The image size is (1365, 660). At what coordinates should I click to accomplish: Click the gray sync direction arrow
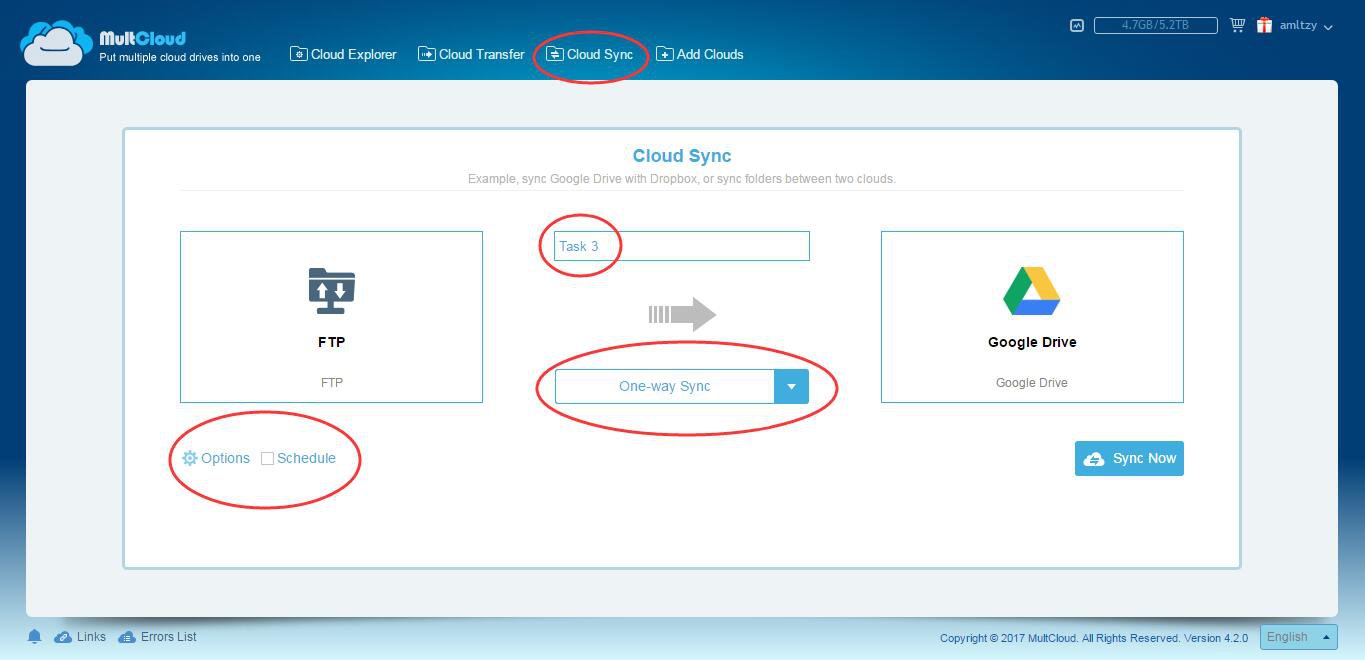click(x=682, y=314)
